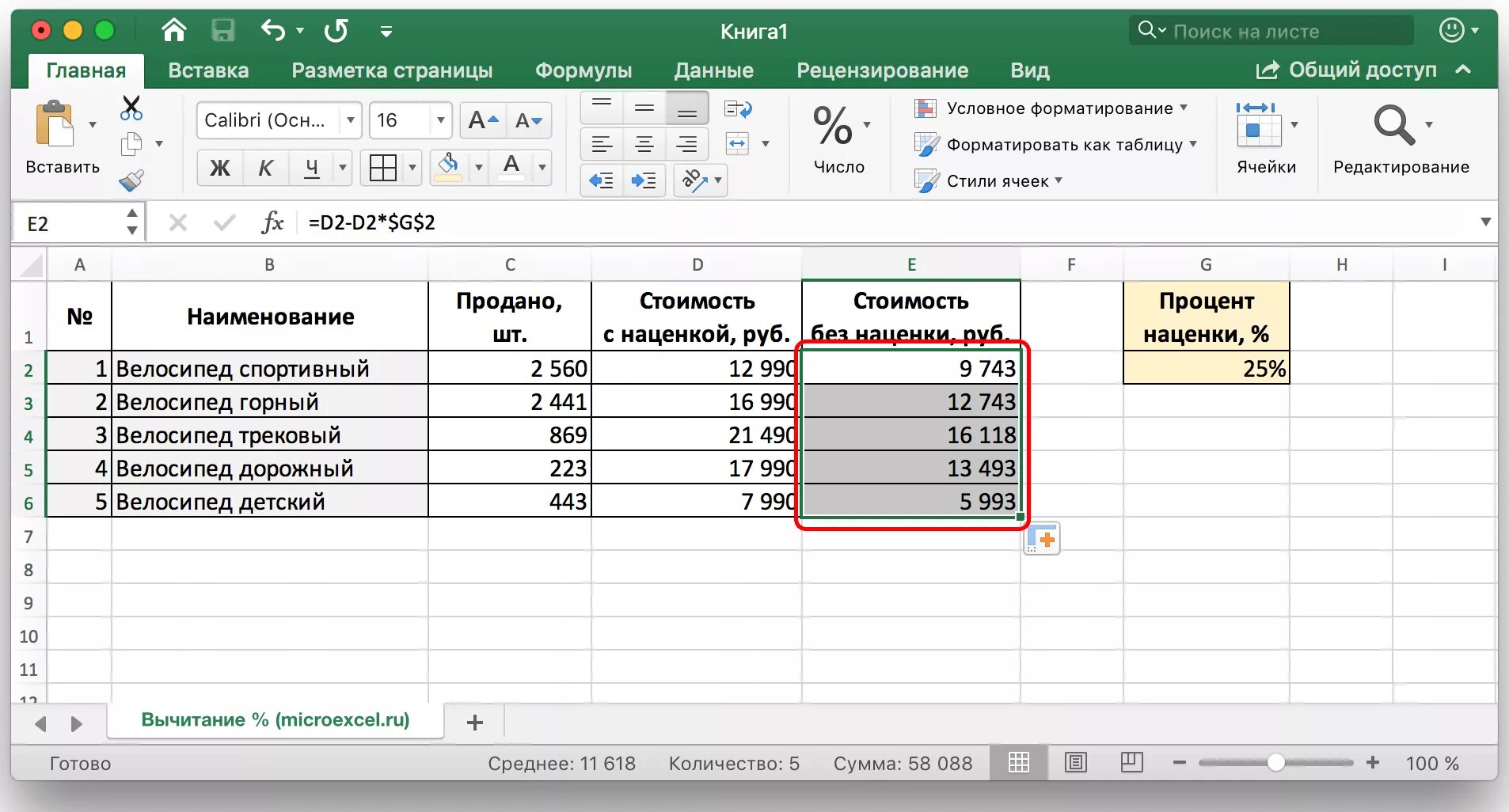
Task: Open the Формулы tab
Action: pyautogui.click(x=583, y=70)
